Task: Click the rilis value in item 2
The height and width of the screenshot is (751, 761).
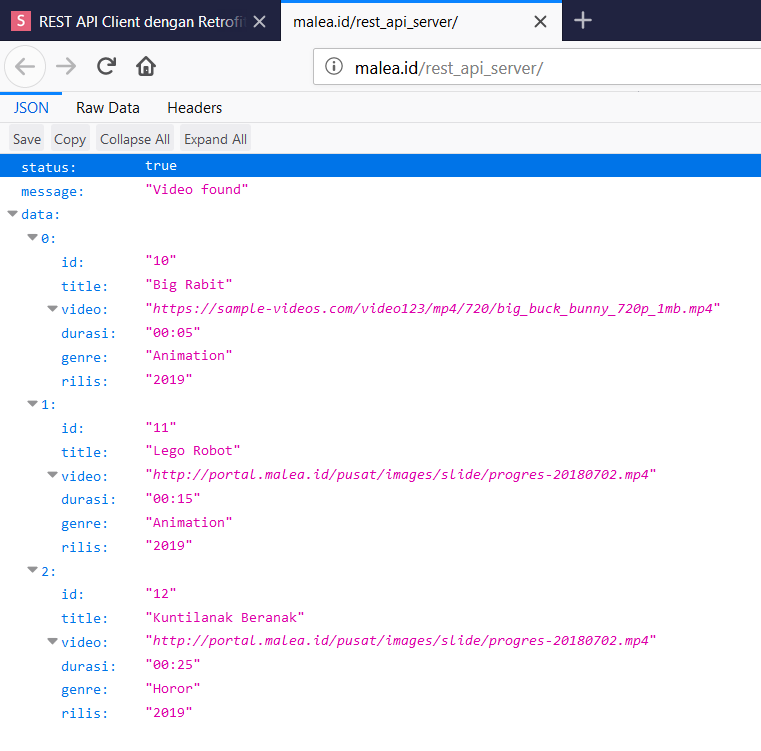Action: tap(169, 712)
